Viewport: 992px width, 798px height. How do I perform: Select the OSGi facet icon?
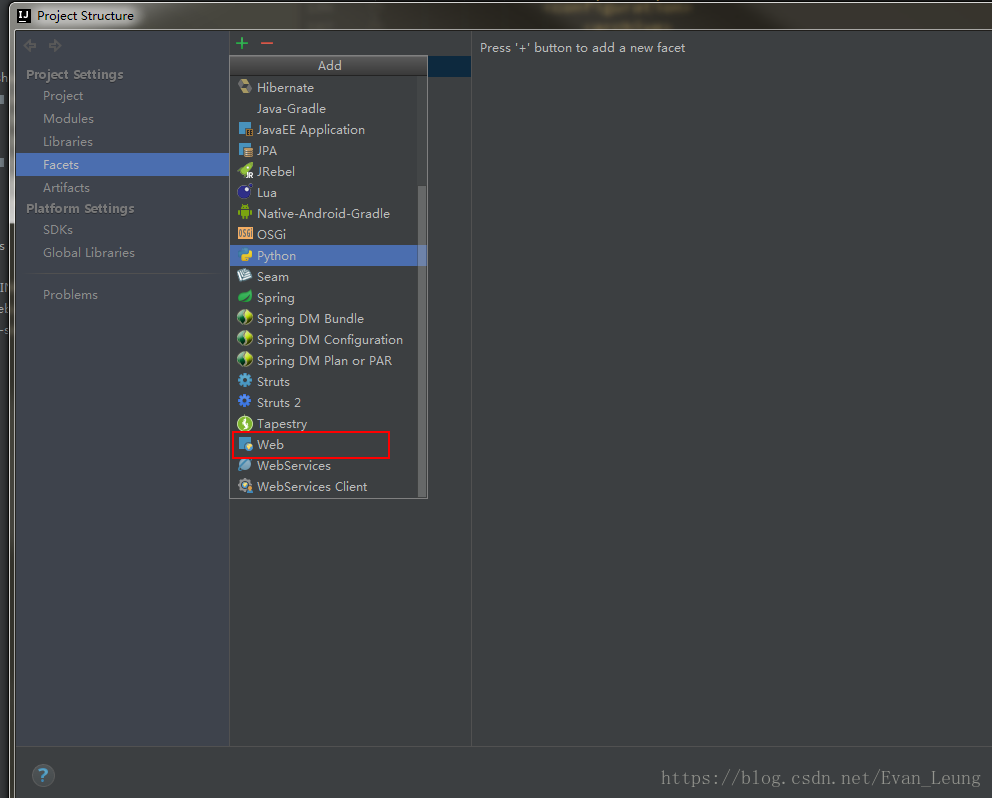pyautogui.click(x=245, y=234)
